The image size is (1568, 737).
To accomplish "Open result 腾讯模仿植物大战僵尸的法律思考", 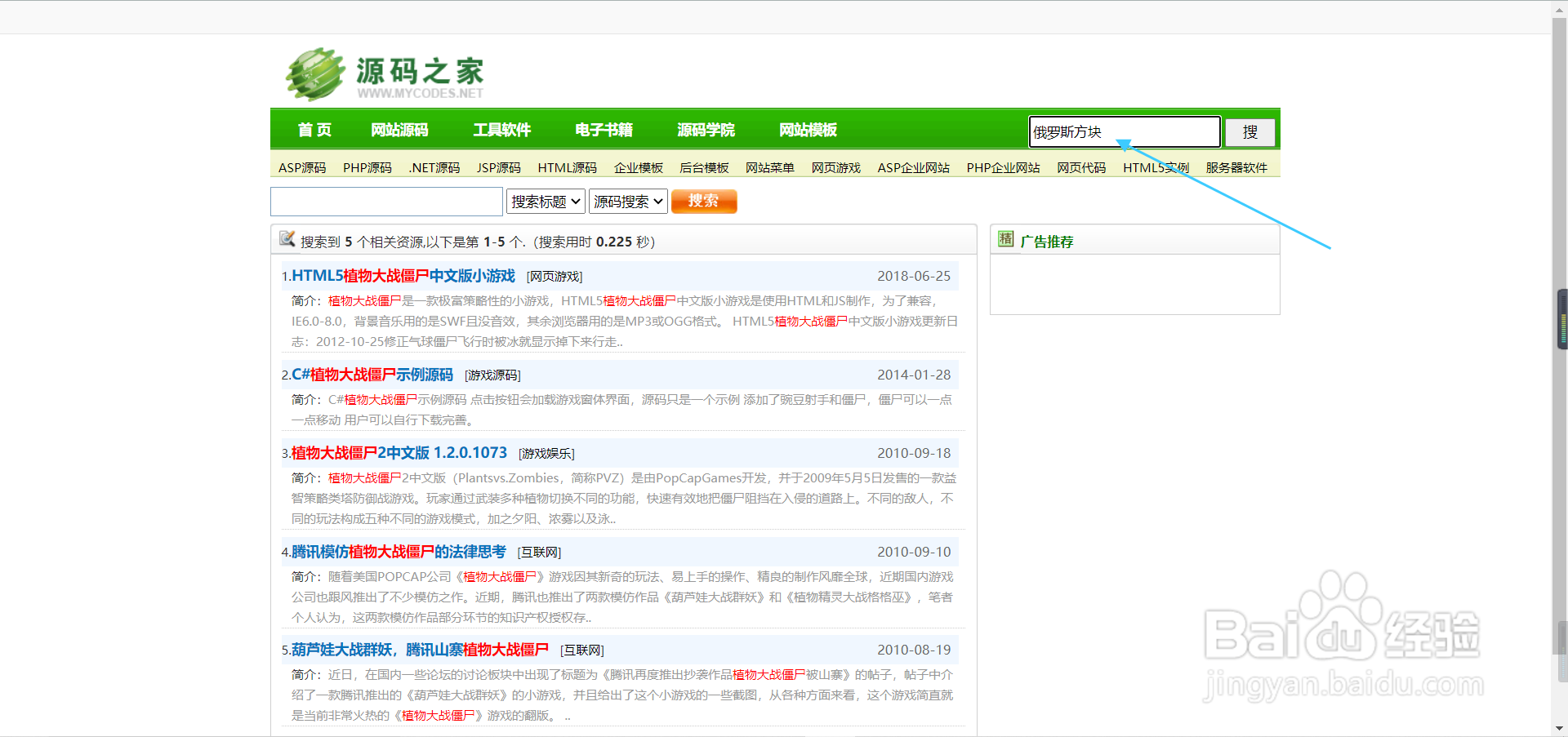I will tap(399, 552).
